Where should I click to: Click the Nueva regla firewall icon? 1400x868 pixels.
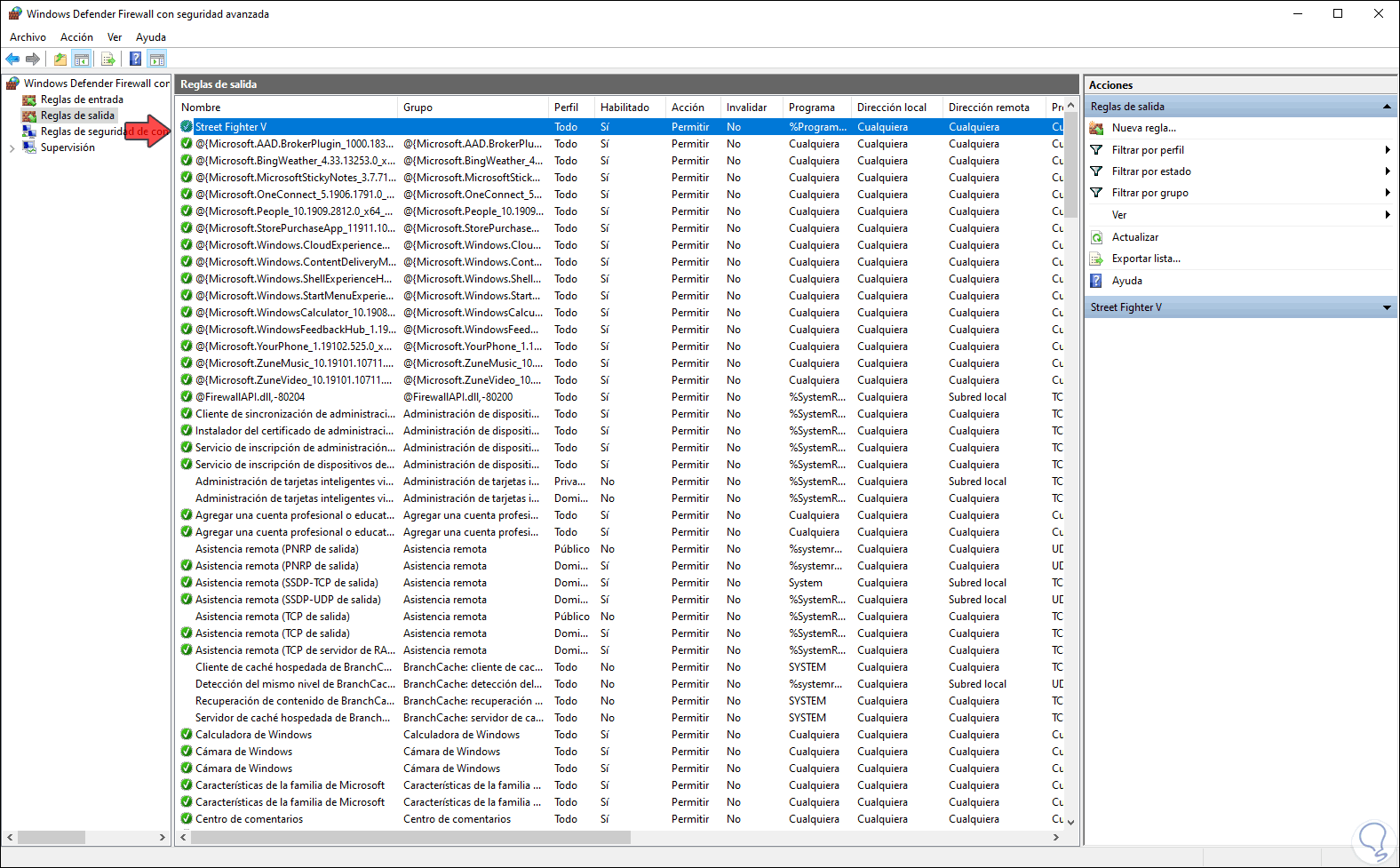point(1096,128)
